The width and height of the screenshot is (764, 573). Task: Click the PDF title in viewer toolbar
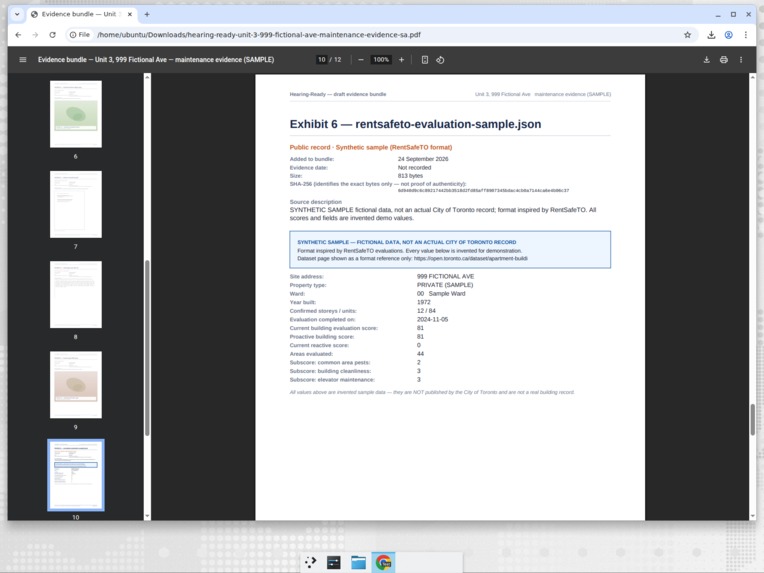pyautogui.click(x=156, y=60)
